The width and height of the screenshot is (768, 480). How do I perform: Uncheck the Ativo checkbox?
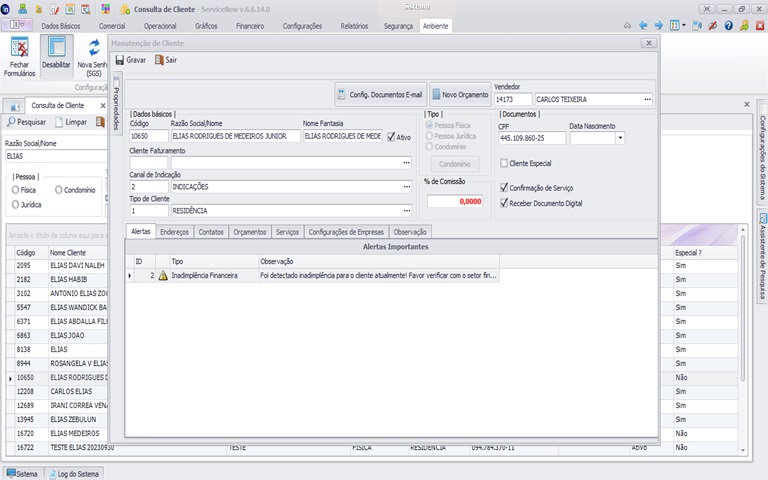click(391, 137)
